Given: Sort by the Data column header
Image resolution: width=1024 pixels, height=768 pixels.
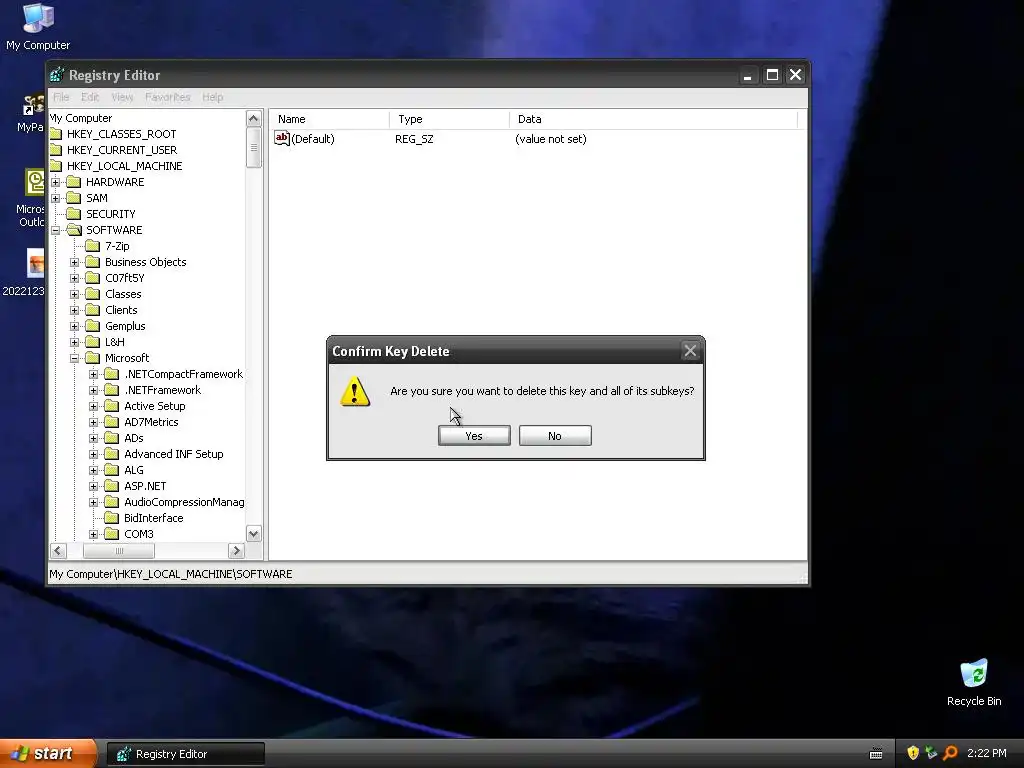Looking at the screenshot, I should [654, 119].
